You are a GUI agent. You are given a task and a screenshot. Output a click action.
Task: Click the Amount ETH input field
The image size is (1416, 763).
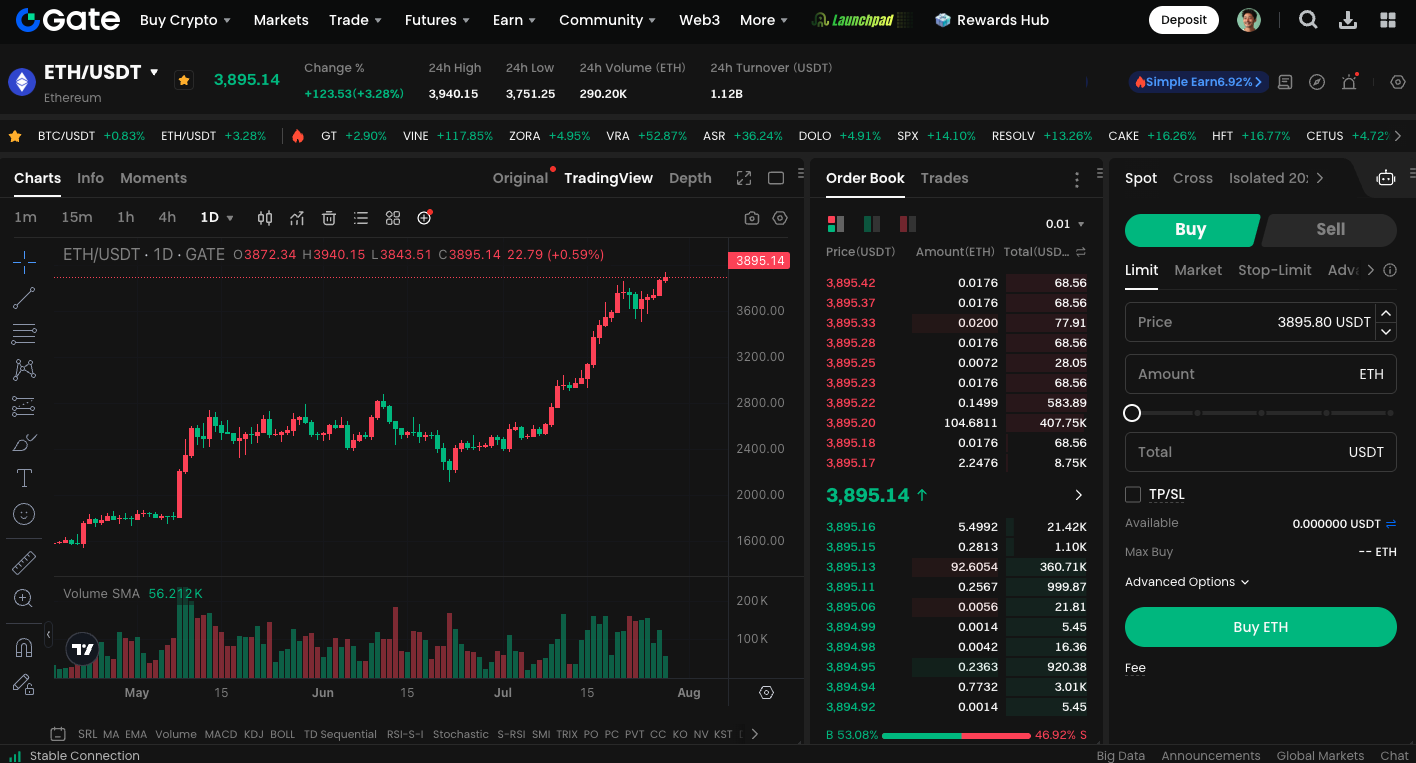1260,374
